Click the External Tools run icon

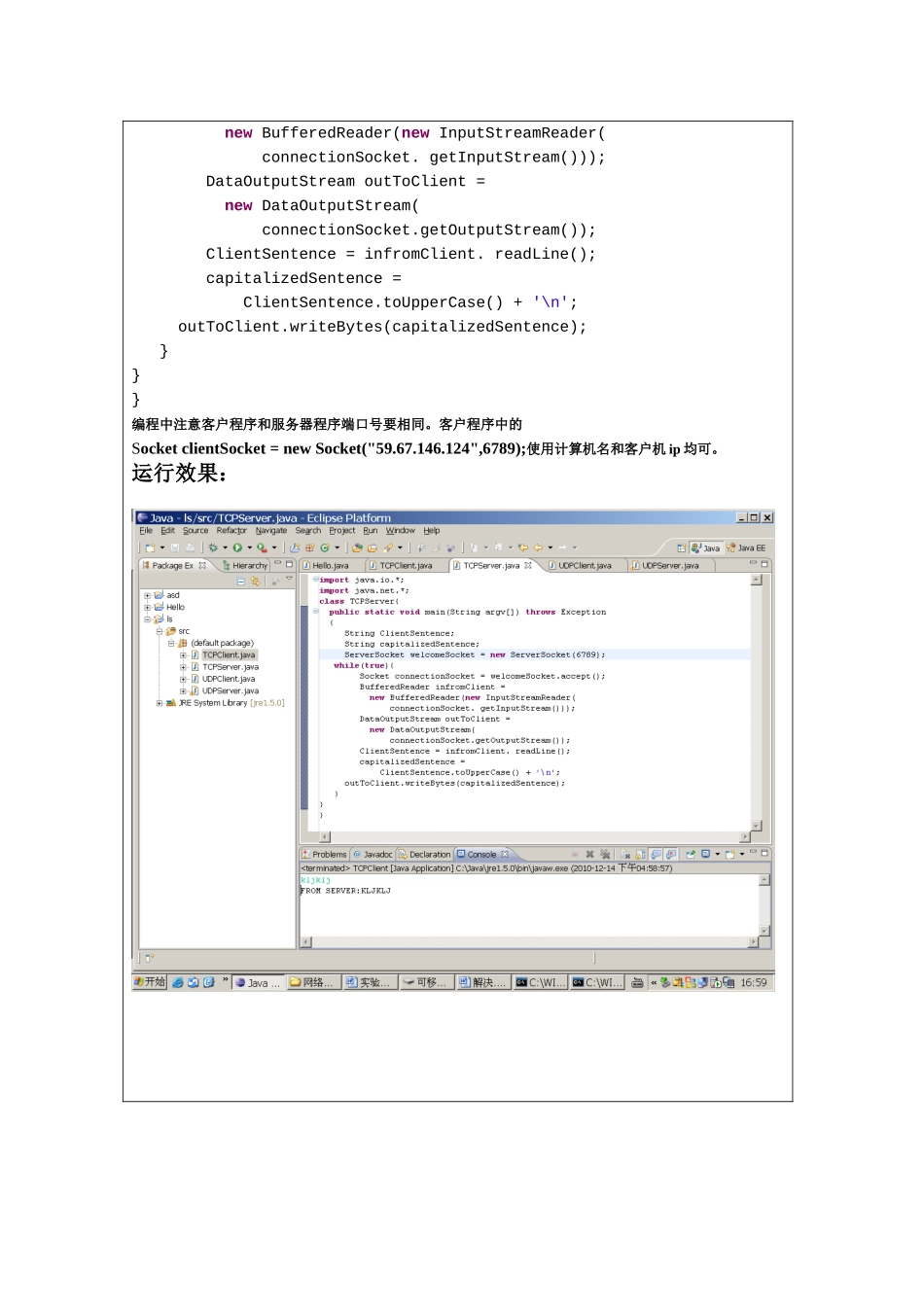[263, 548]
